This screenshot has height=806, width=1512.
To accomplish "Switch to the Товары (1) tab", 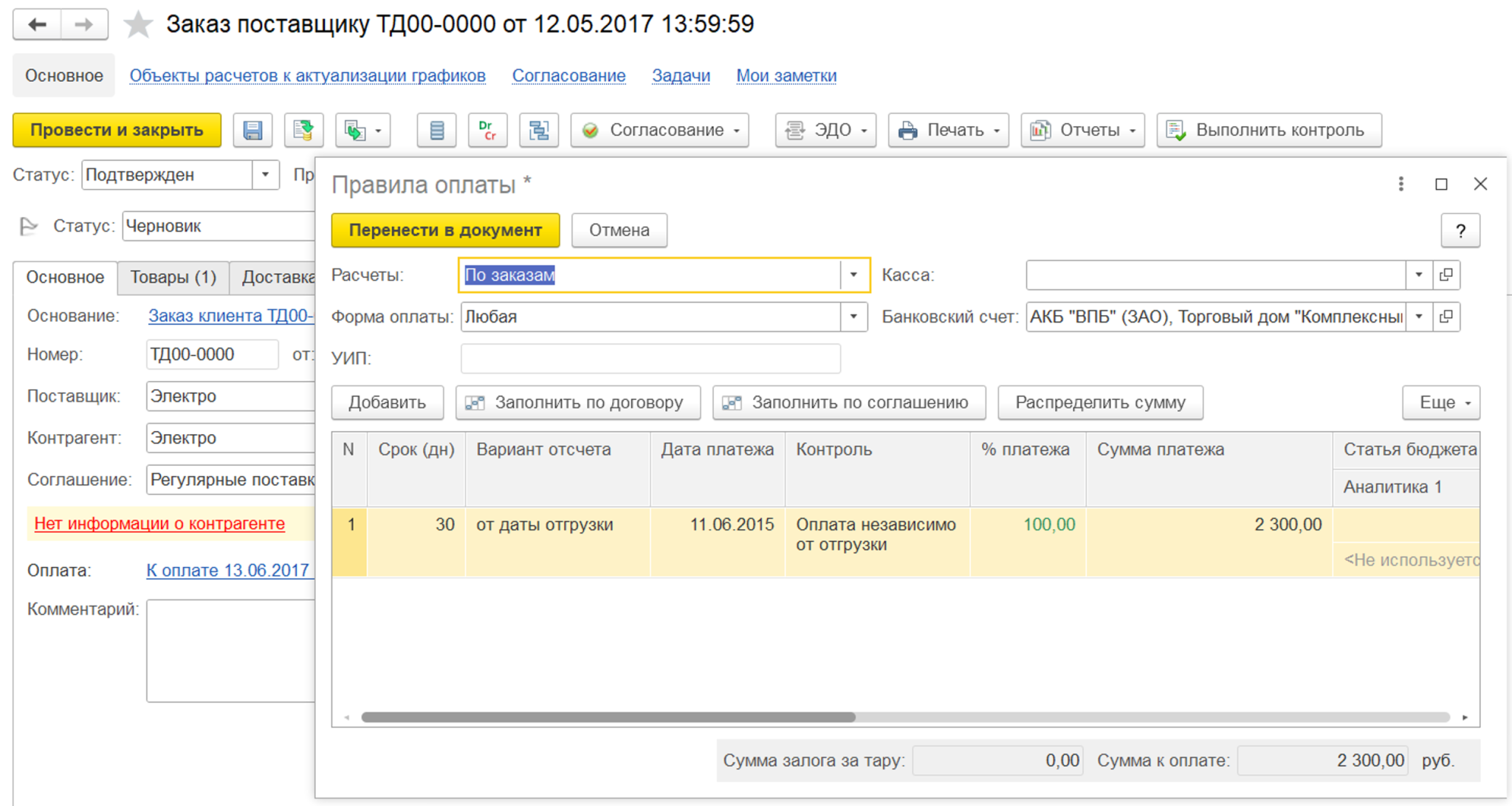I will coord(173,278).
